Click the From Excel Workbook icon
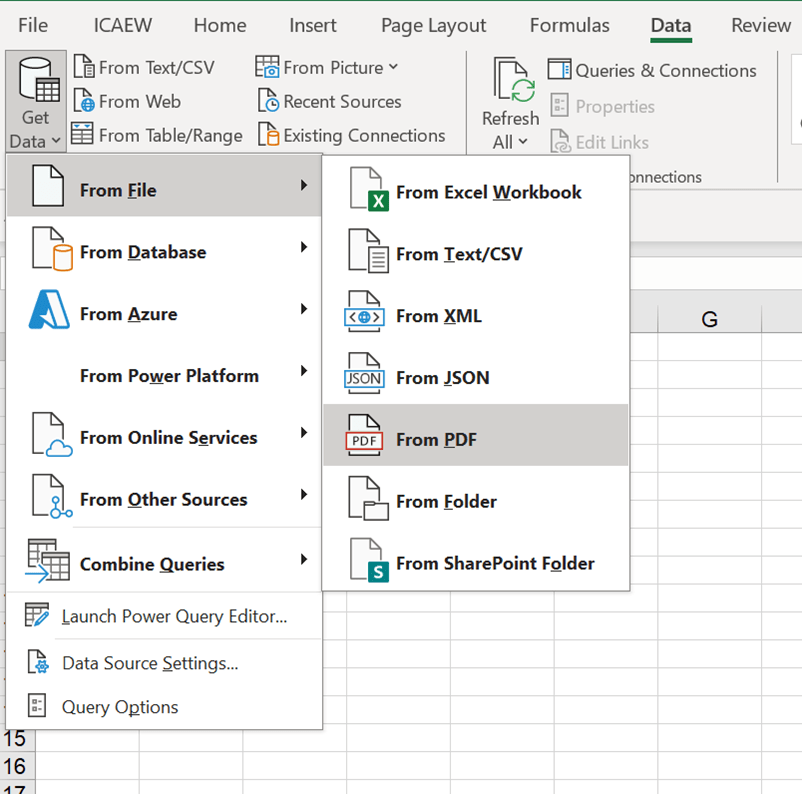Screen dimensions: 802x794 (366, 192)
